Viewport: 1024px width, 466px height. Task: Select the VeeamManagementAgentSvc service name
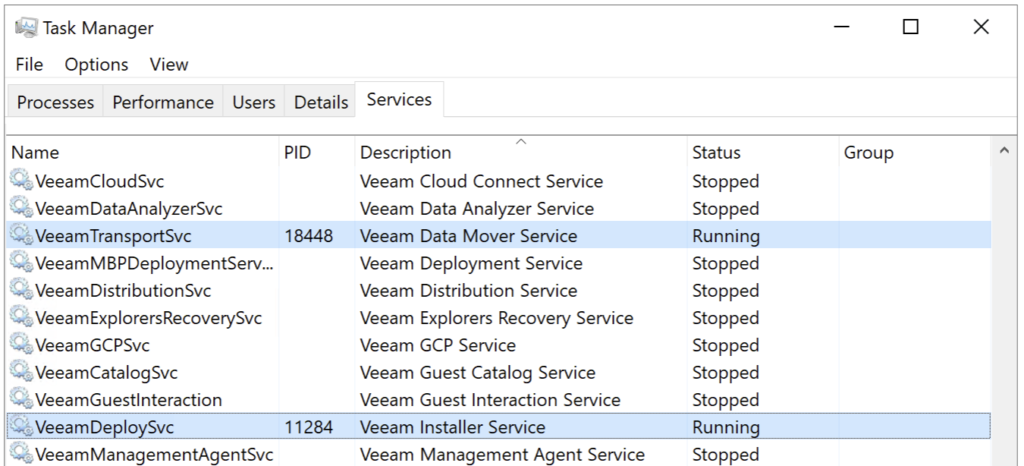tap(154, 455)
